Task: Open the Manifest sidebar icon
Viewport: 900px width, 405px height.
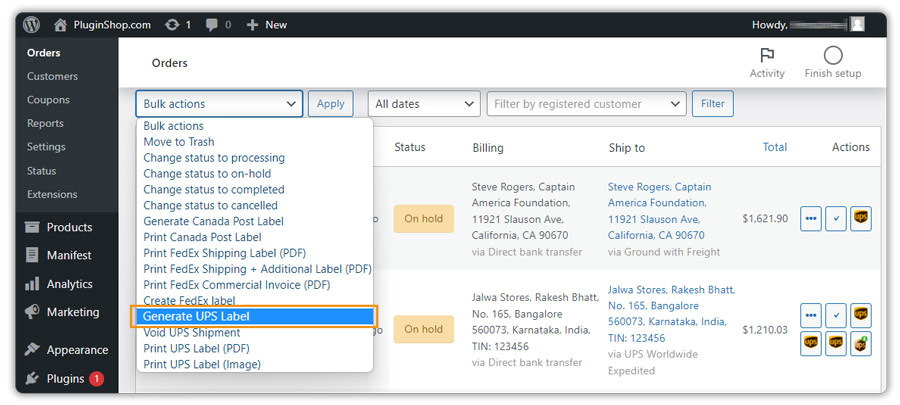Action: (32, 255)
